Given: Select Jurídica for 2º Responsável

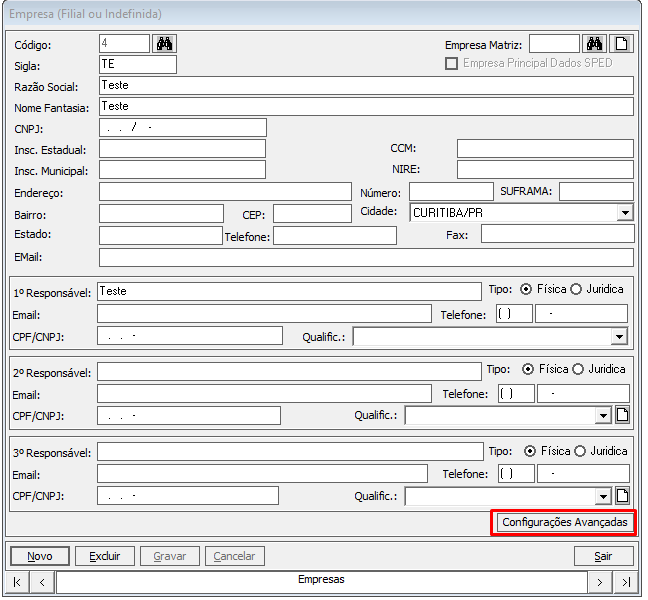Looking at the screenshot, I should point(578,369).
